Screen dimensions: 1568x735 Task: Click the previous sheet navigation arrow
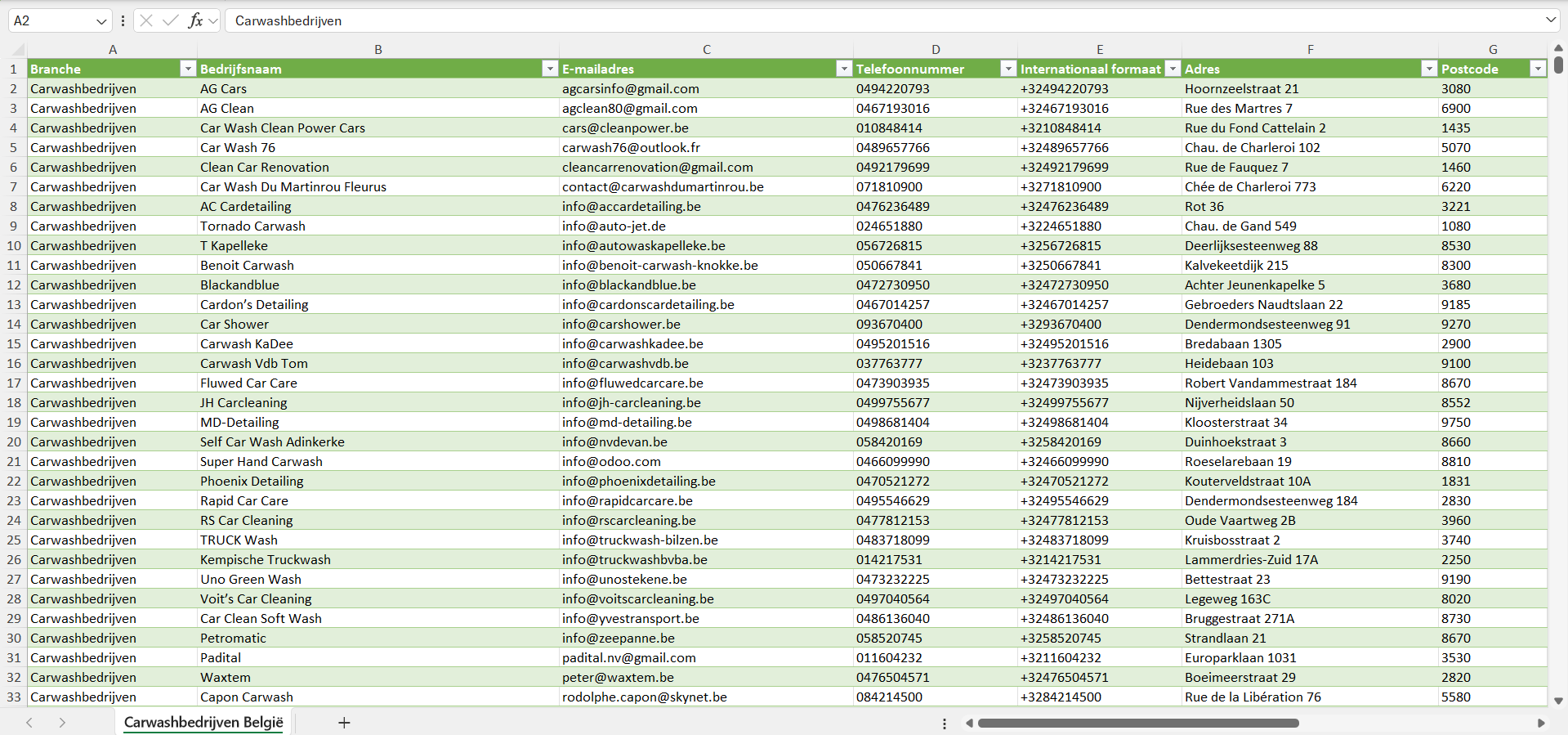pos(29,723)
